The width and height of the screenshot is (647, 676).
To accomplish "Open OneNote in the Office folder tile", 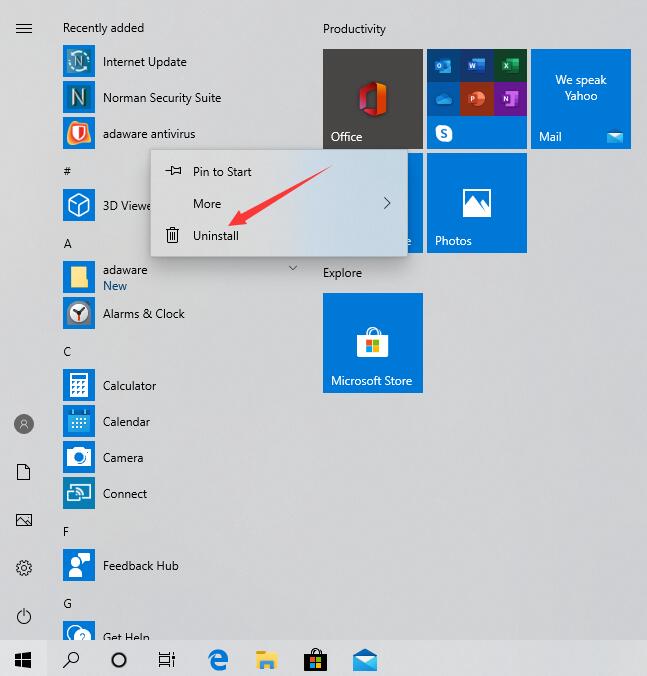I will click(x=510, y=99).
